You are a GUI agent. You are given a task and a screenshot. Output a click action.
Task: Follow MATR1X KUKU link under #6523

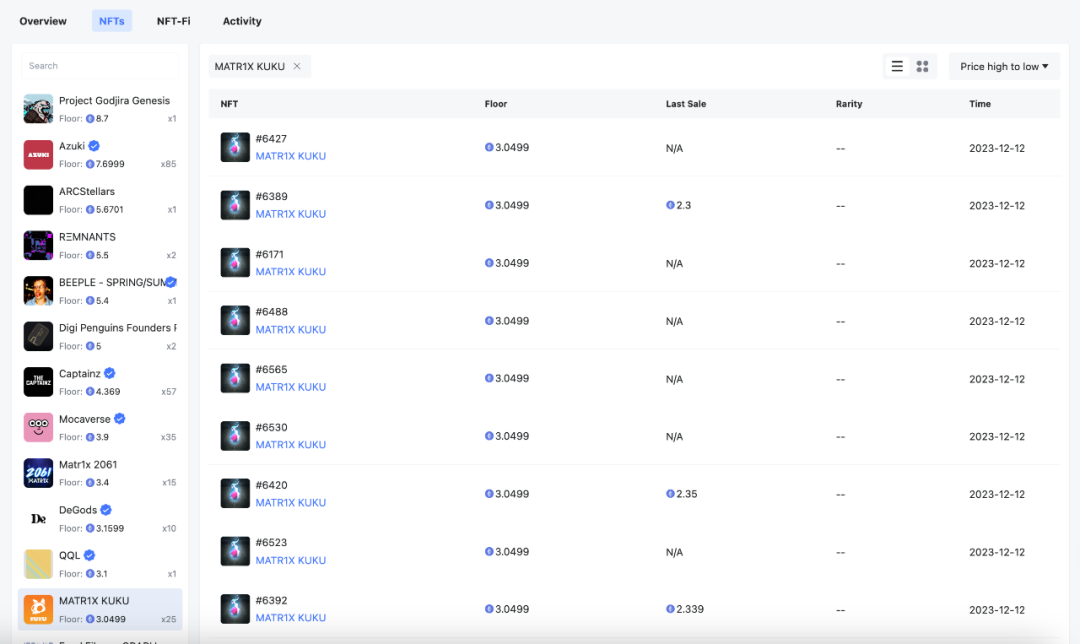tap(291, 561)
